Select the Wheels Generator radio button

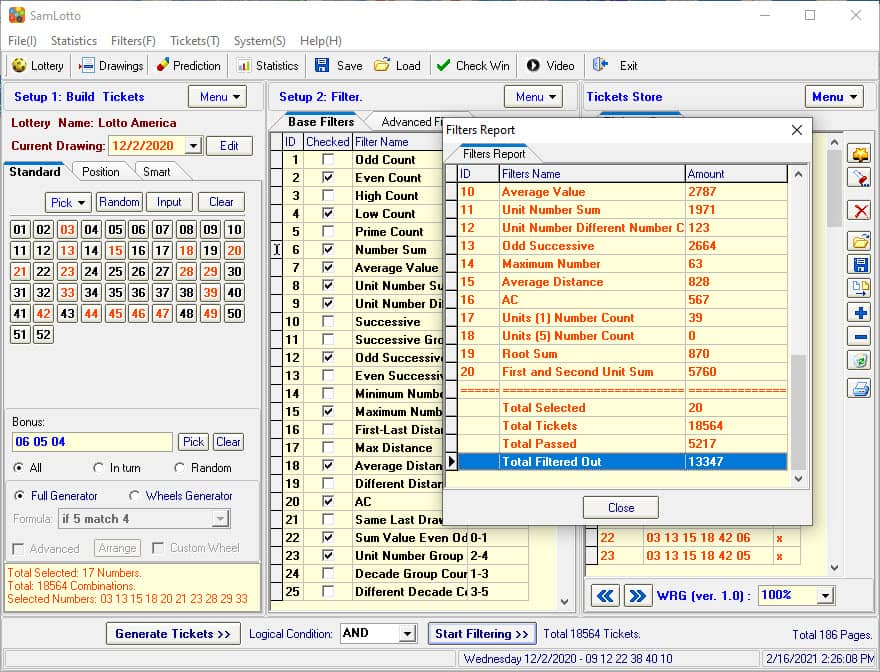(x=134, y=496)
